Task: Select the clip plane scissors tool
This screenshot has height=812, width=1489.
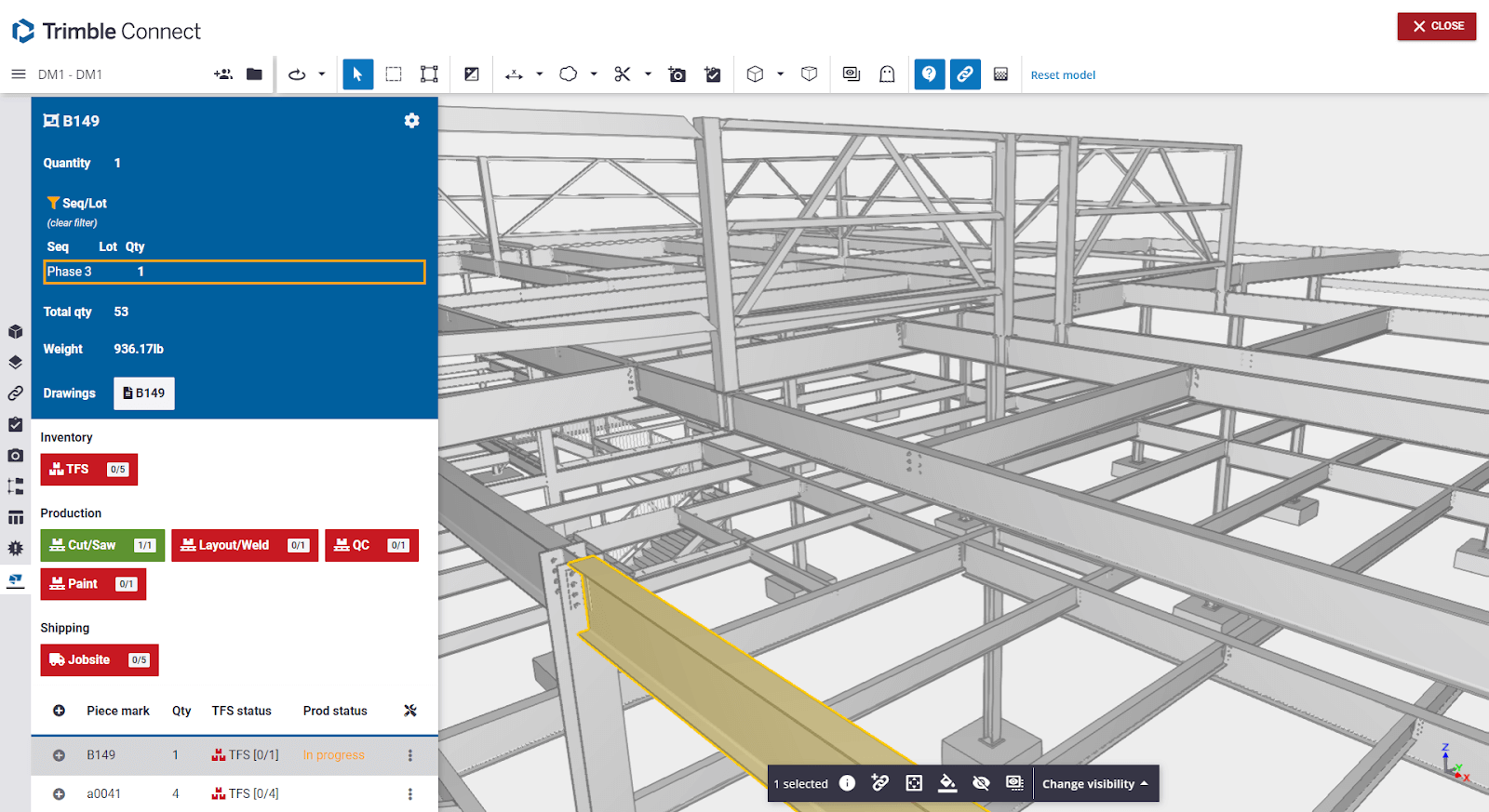Action: click(x=623, y=74)
